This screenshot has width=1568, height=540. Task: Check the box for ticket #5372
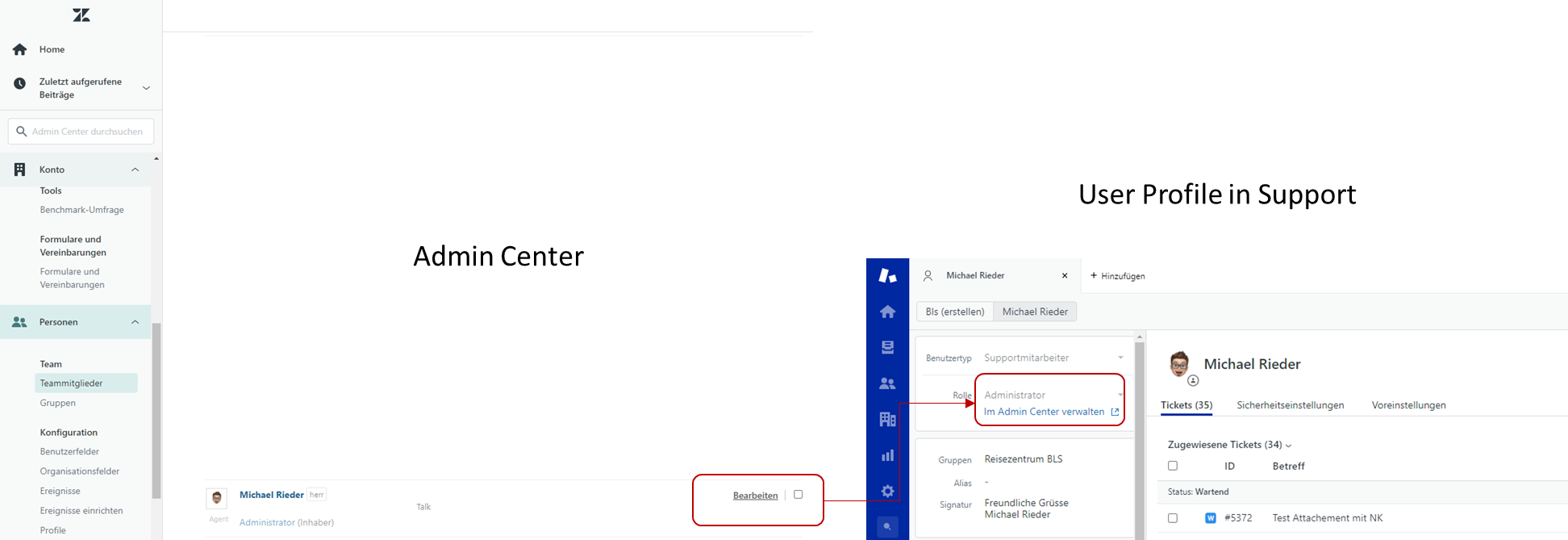tap(1173, 518)
